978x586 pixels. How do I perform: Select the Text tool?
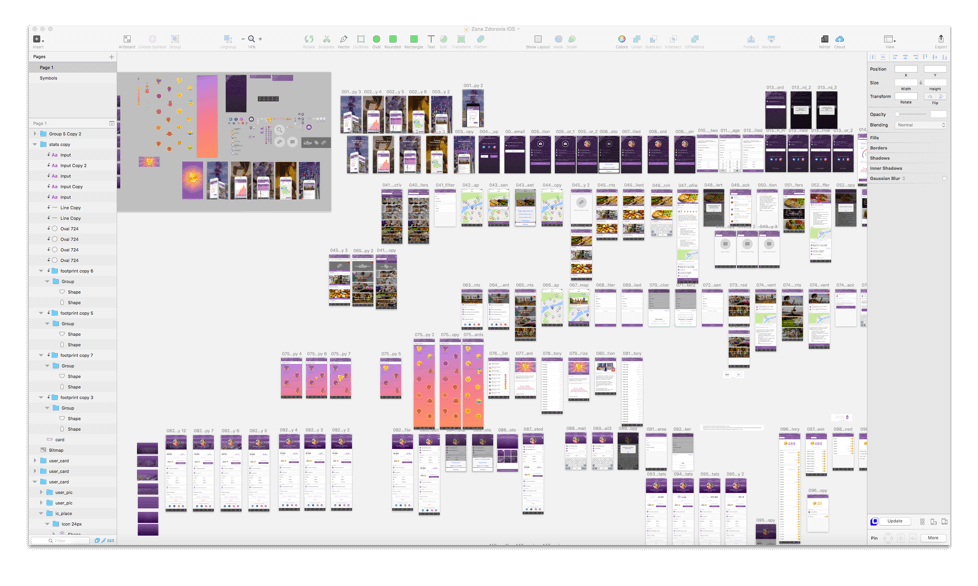point(431,40)
